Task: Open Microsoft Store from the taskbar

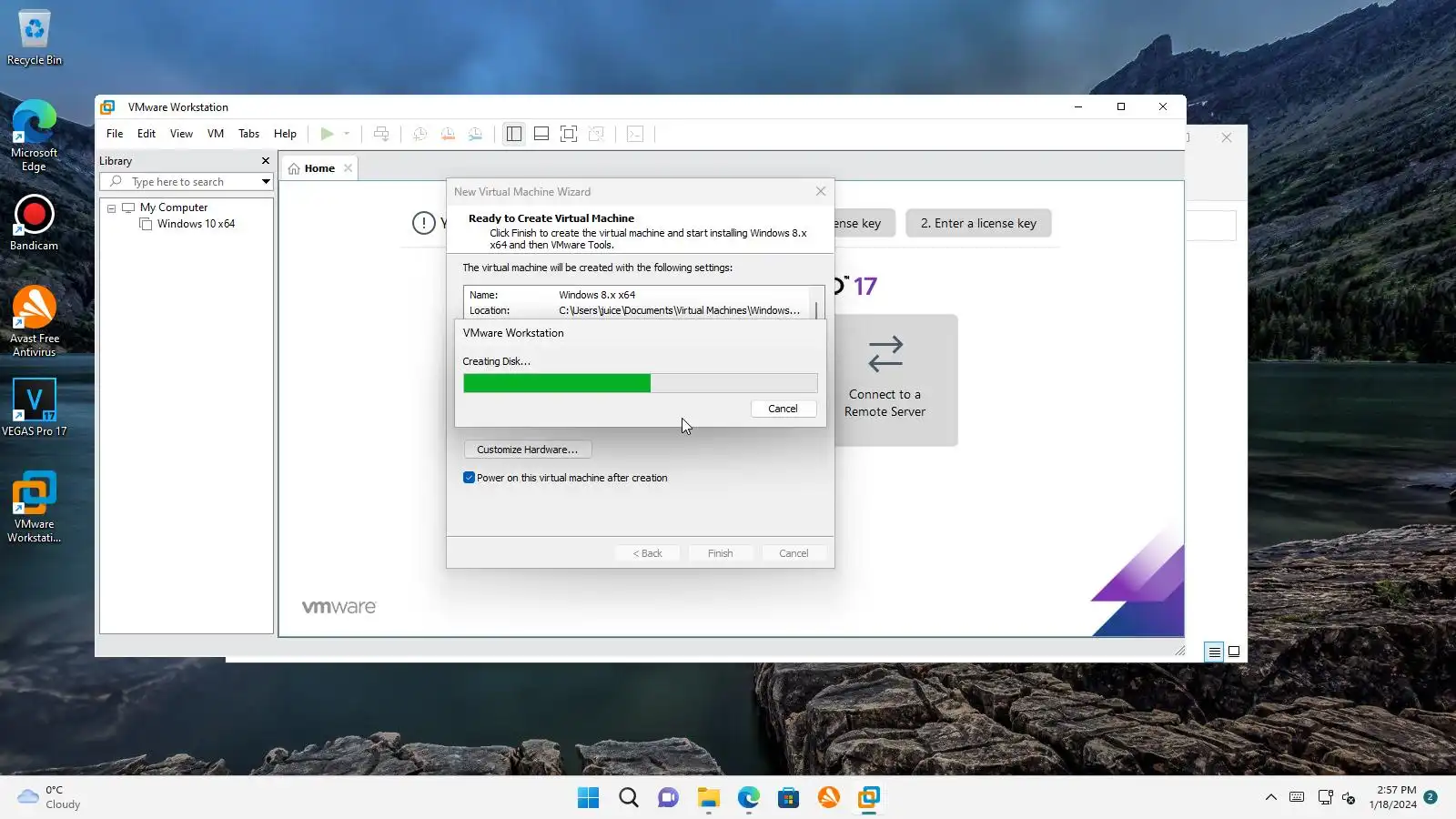Action: point(789,798)
